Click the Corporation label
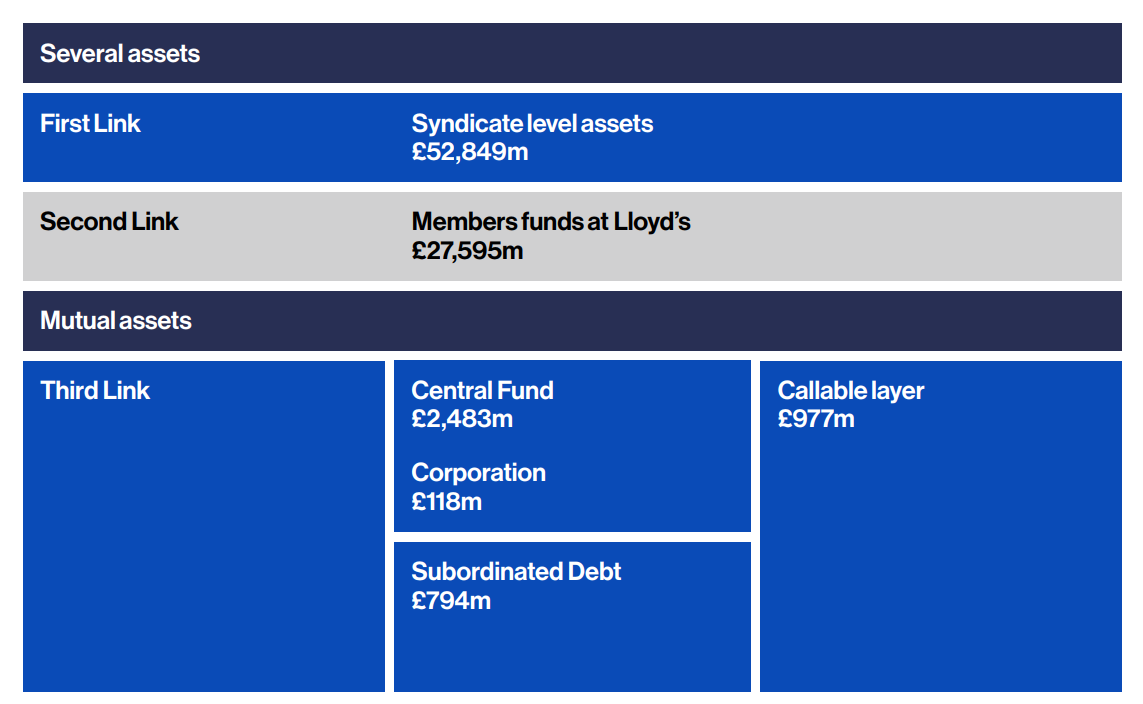Screen dimensions: 1143x704 tap(478, 473)
